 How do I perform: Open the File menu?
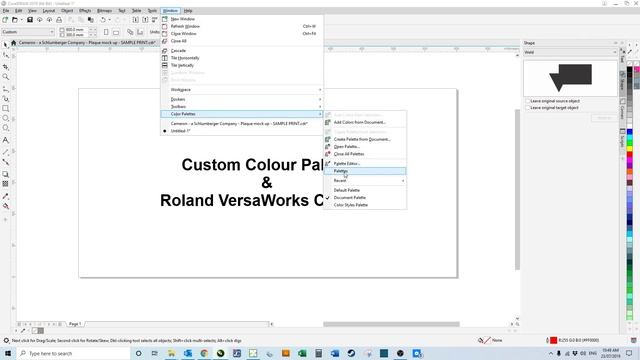[x=6, y=11]
